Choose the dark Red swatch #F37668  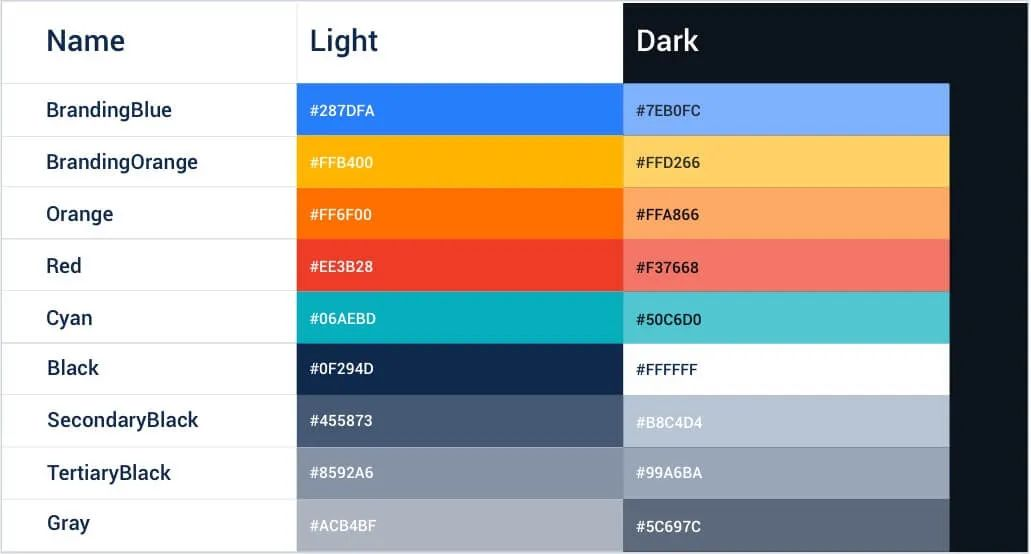tap(785, 266)
